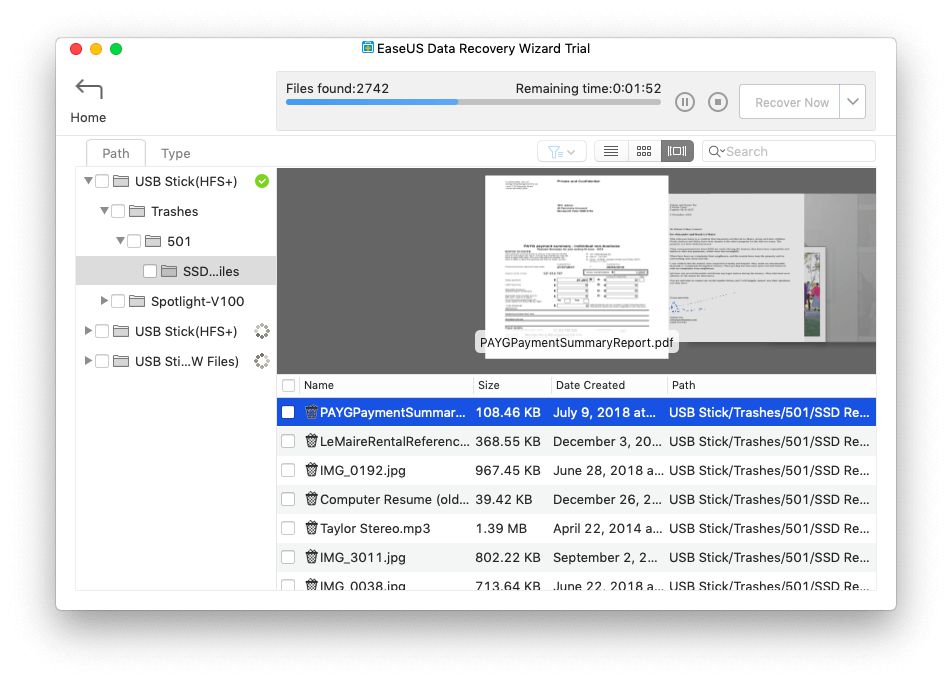
Task: Check the Taylor Stereo.mp3 file checkbox
Action: click(x=288, y=528)
